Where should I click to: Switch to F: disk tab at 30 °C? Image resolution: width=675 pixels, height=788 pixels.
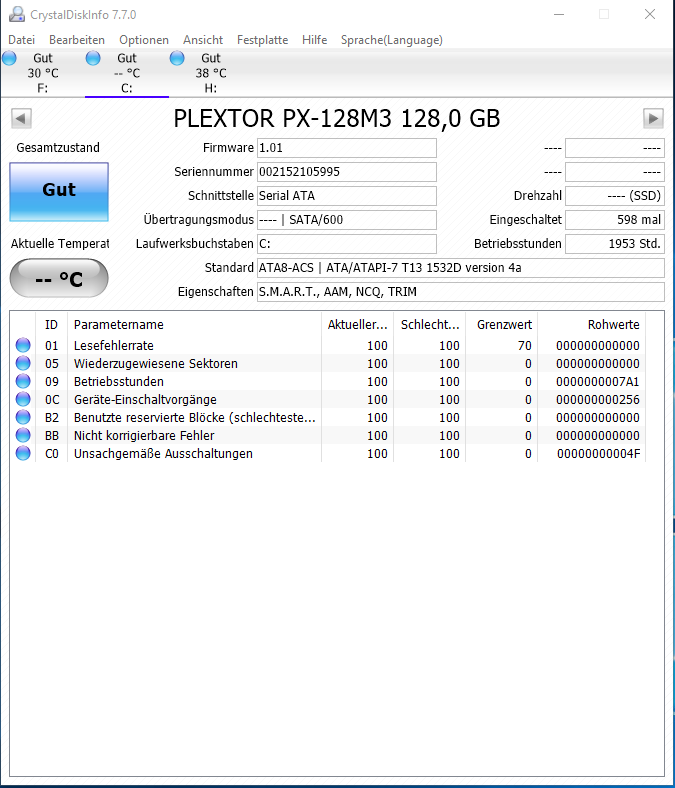[x=43, y=73]
